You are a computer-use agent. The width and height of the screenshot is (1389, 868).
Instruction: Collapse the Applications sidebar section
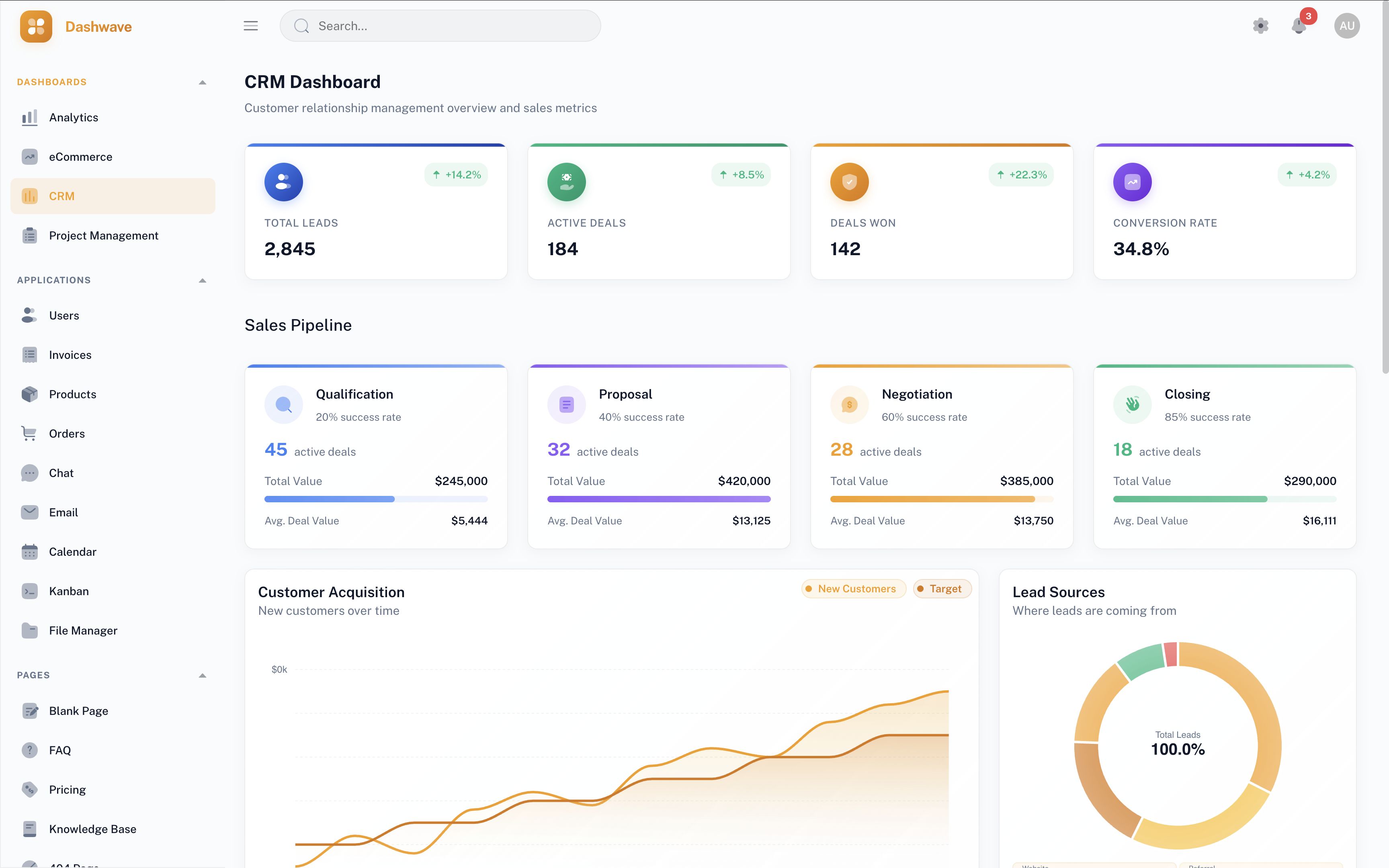[x=202, y=281]
